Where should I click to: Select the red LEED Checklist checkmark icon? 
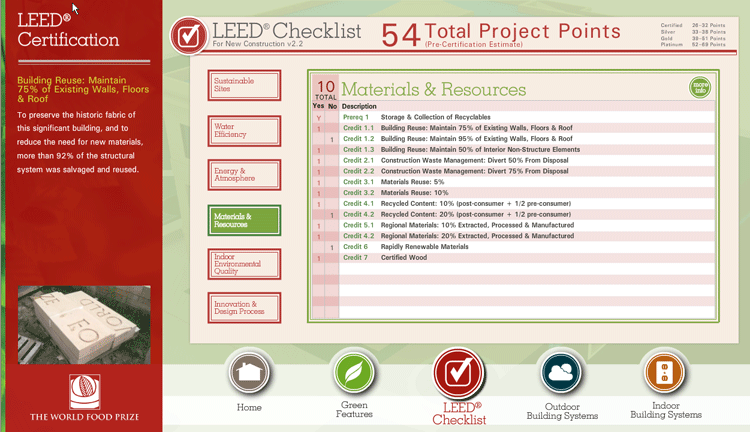(459, 373)
